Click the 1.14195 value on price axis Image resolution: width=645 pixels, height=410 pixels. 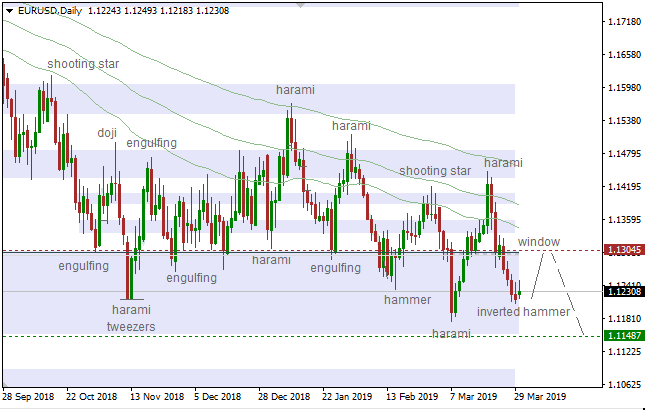[623, 186]
